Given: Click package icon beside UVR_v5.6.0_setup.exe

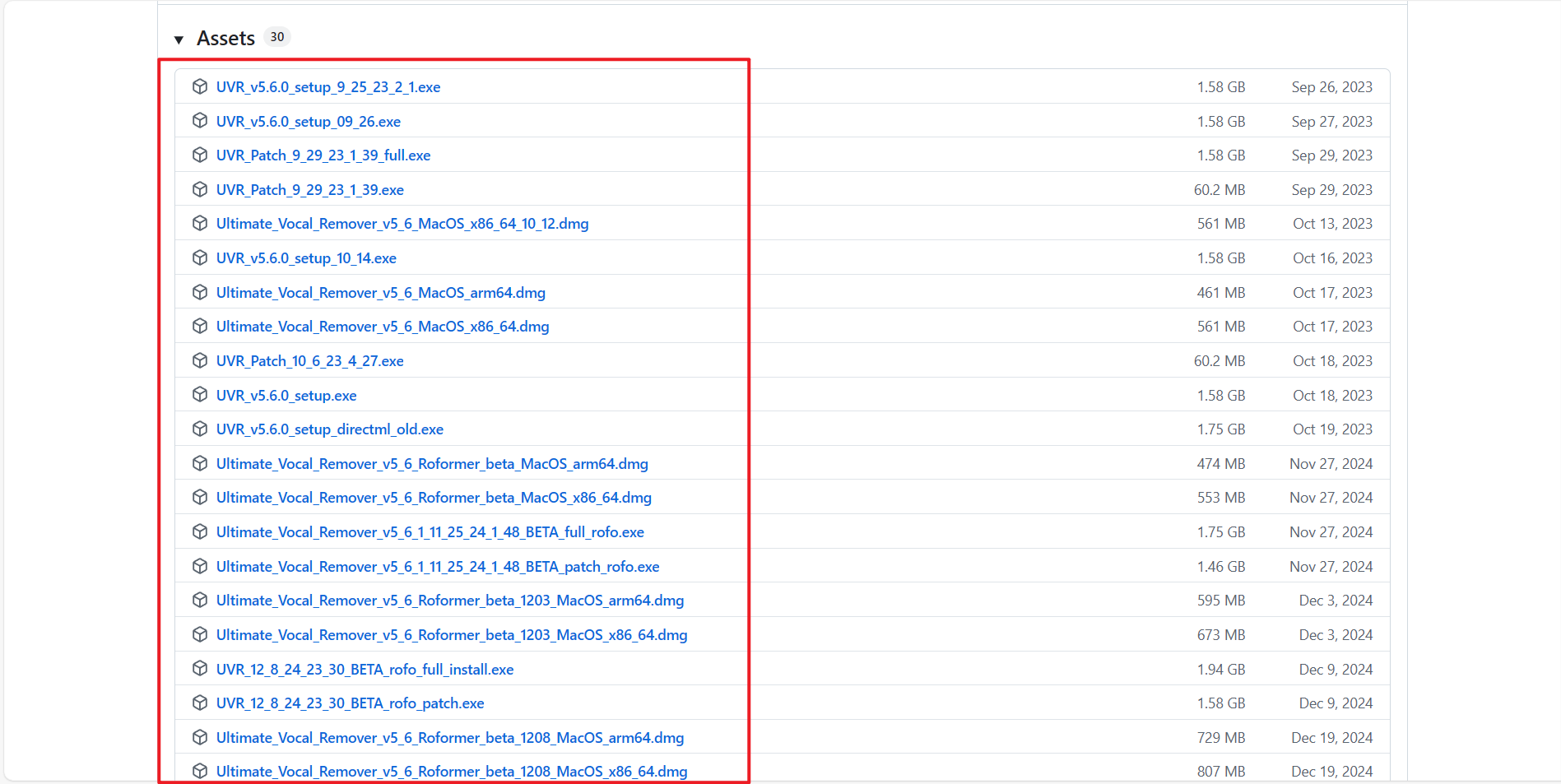Looking at the screenshot, I should [200, 395].
